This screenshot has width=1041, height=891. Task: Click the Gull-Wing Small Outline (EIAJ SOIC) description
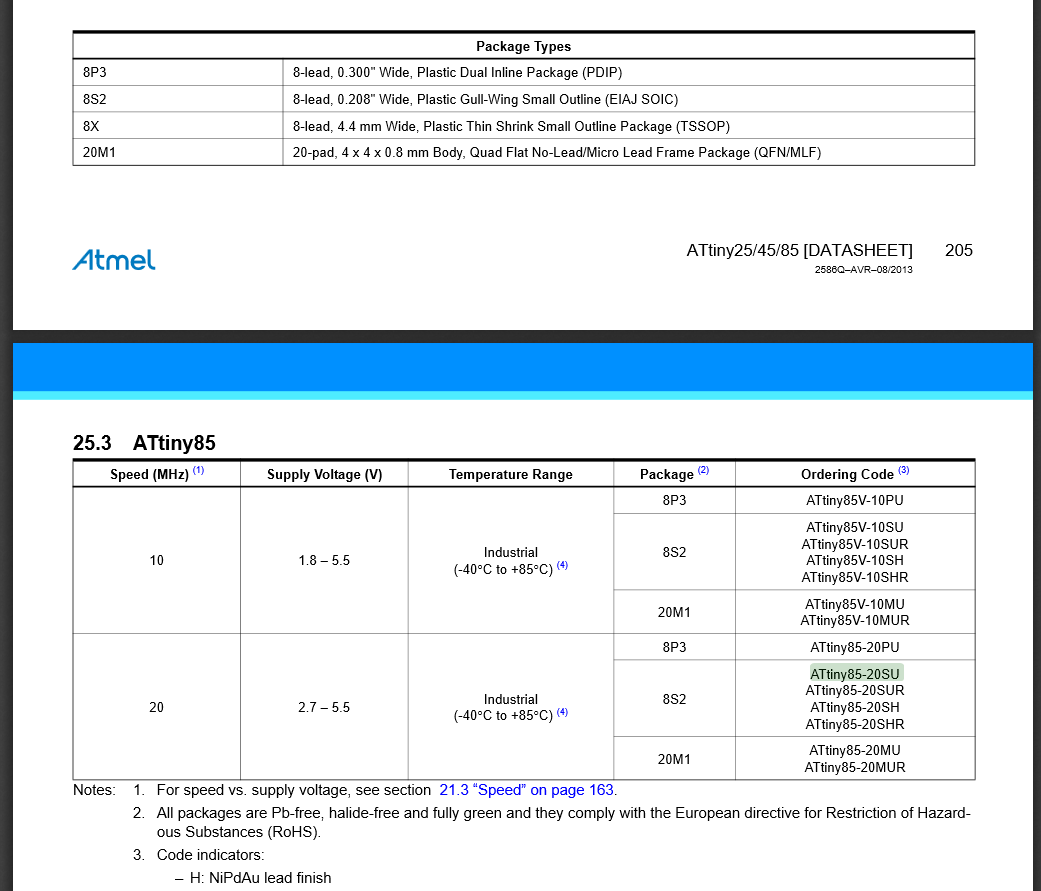(x=485, y=100)
